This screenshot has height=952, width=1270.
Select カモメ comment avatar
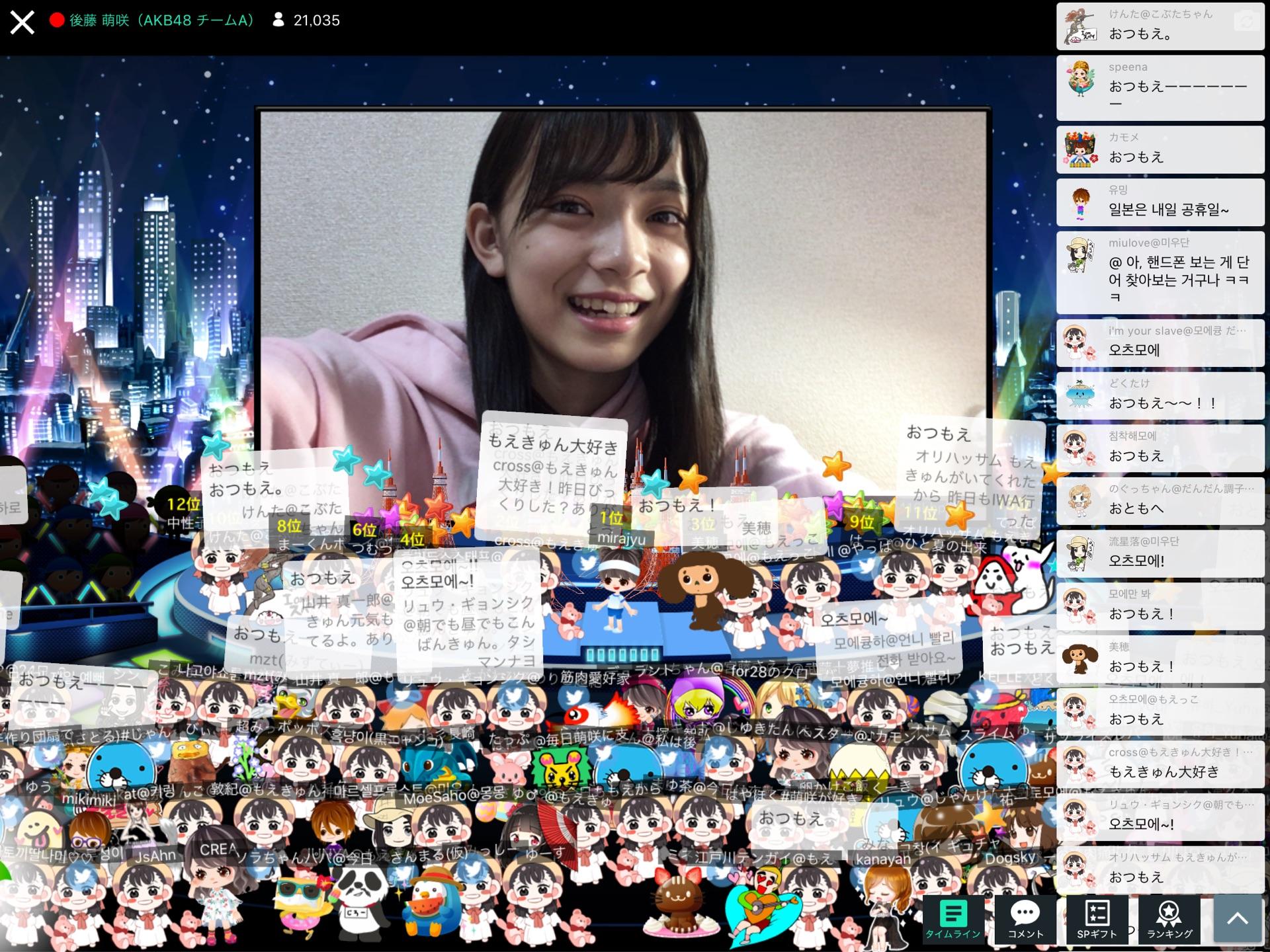pyautogui.click(x=1080, y=149)
